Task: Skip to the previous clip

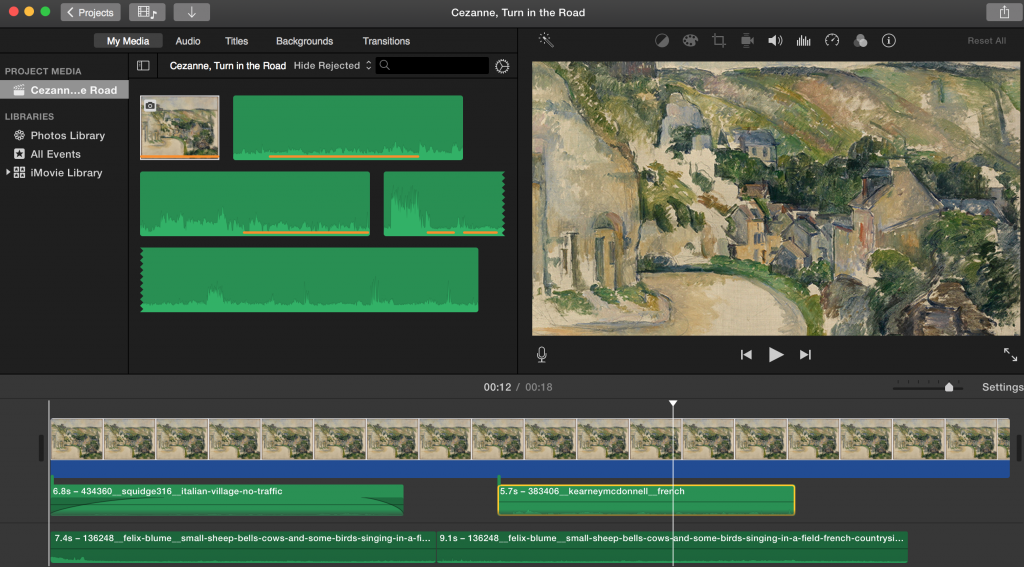Action: 746,355
